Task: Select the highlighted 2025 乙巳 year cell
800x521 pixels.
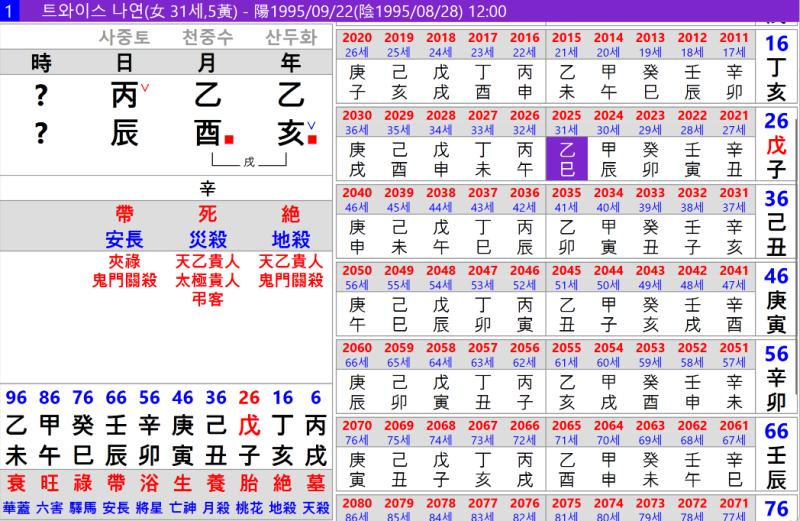Action: 567,158
